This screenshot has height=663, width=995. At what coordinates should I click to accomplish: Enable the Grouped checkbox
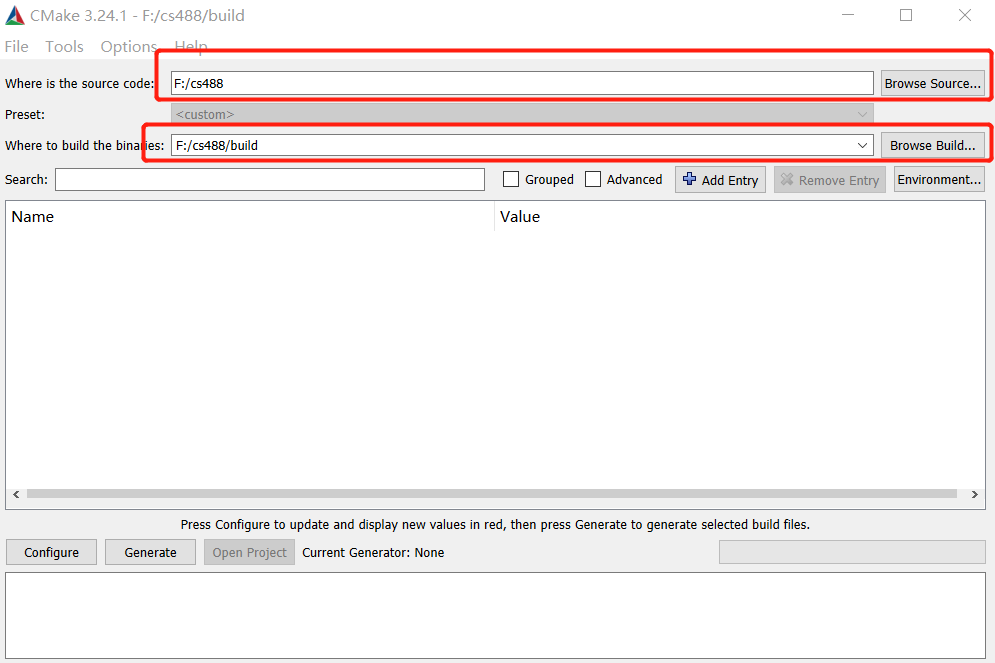pyautogui.click(x=511, y=180)
